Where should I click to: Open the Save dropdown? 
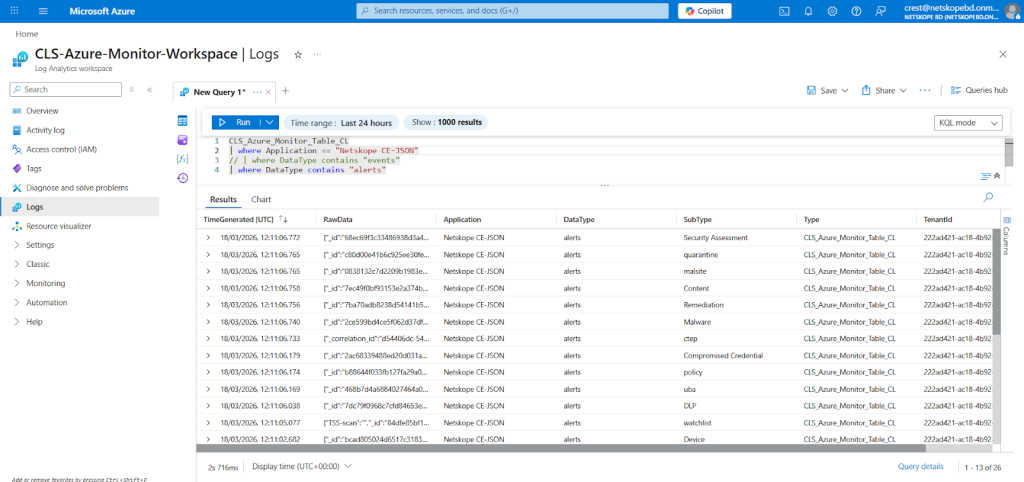pos(827,90)
